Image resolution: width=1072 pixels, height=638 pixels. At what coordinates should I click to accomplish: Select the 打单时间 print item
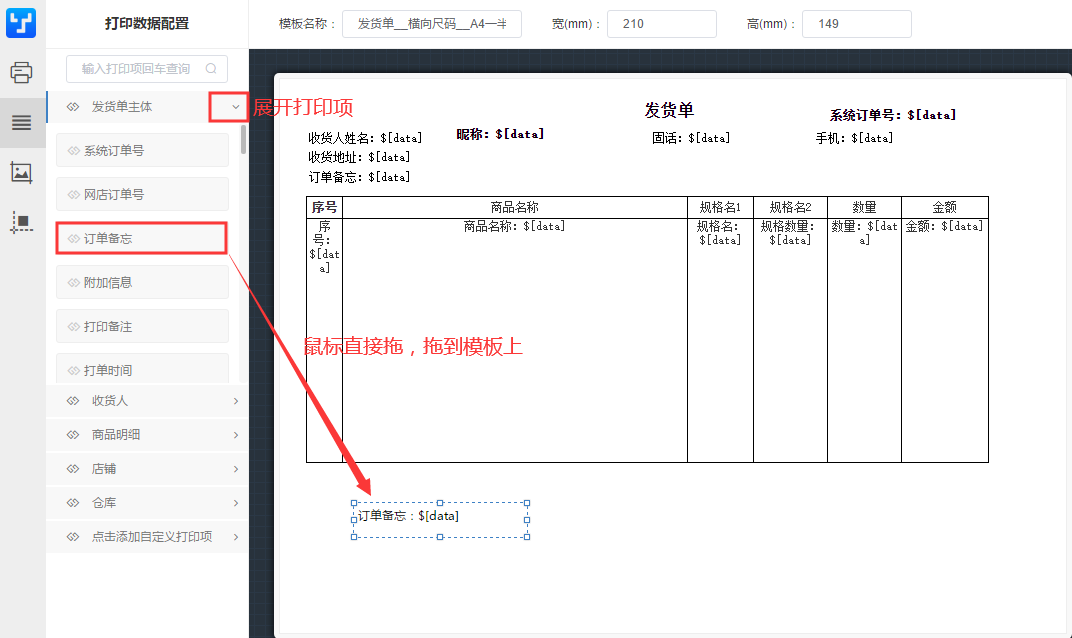[x=142, y=369]
